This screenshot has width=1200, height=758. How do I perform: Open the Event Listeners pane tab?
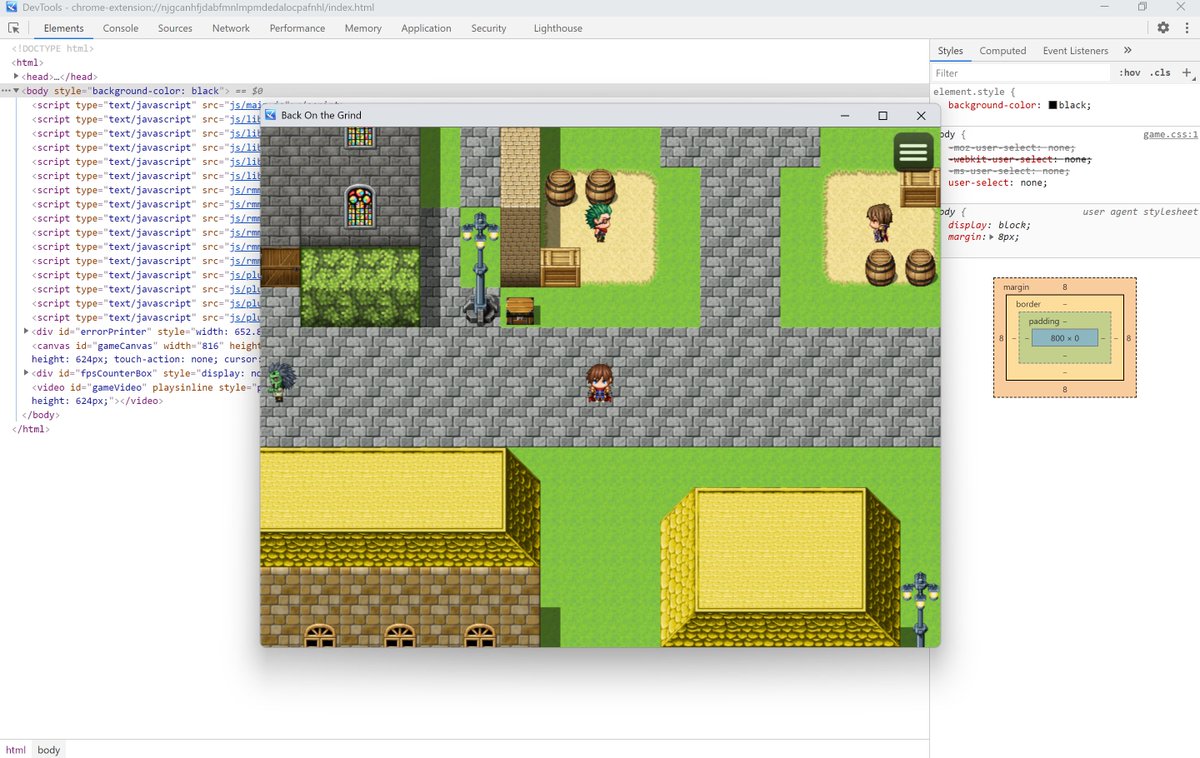click(x=1075, y=50)
